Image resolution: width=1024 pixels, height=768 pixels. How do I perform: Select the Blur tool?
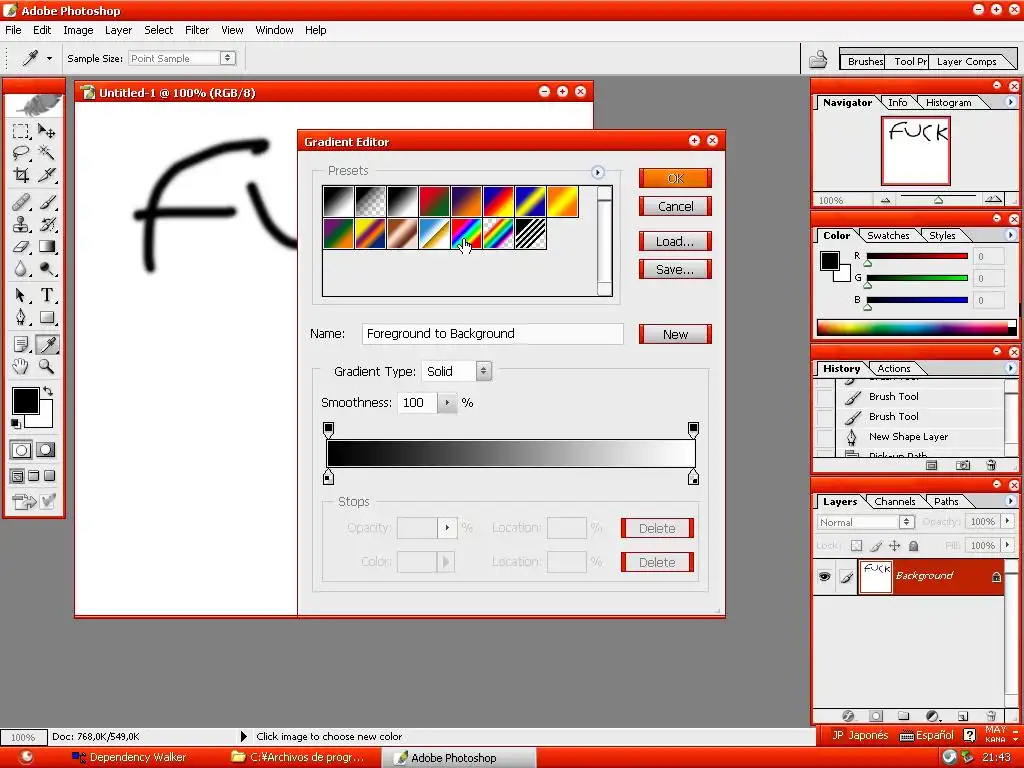21,268
